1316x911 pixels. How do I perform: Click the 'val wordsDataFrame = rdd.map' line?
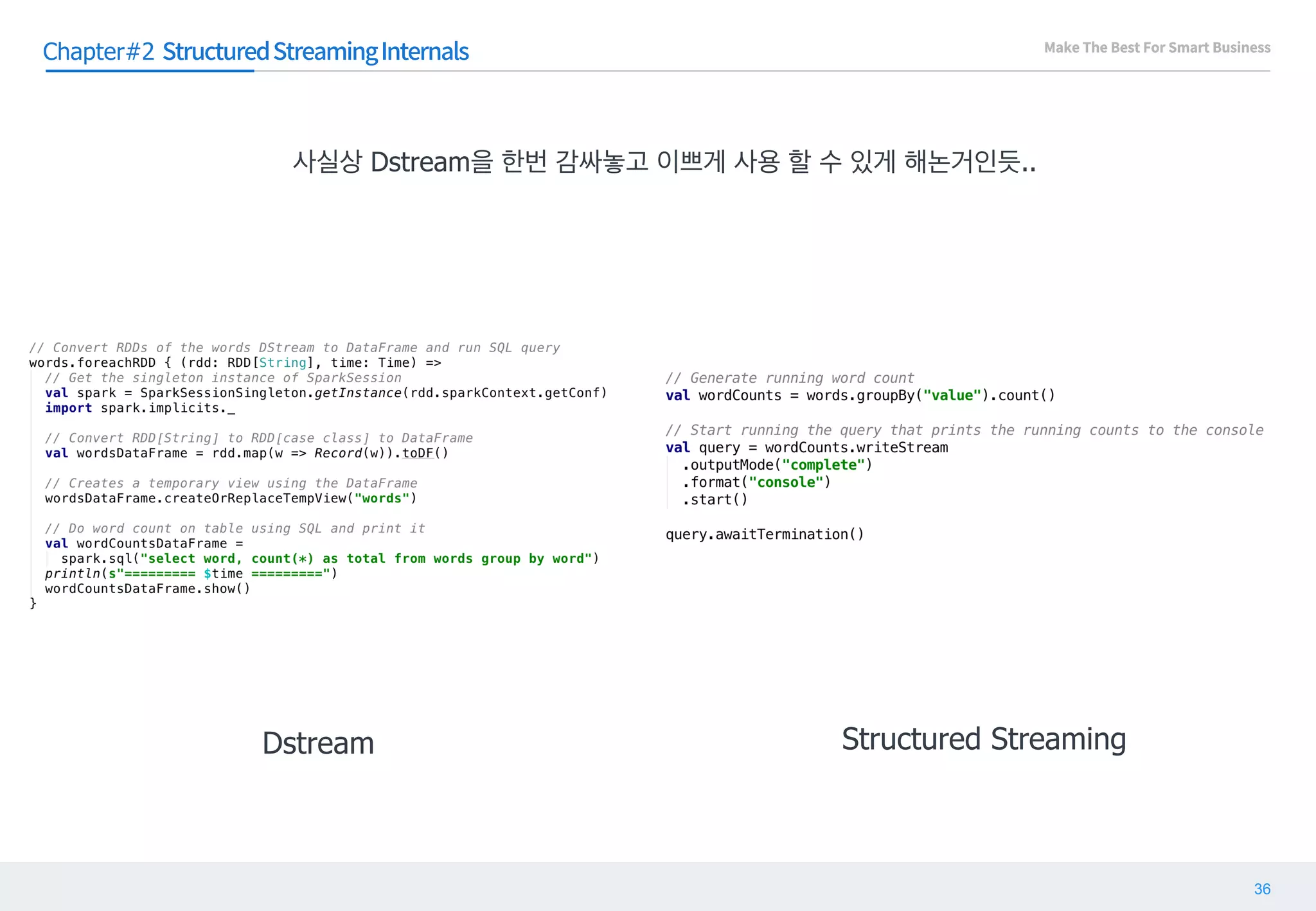(x=247, y=453)
